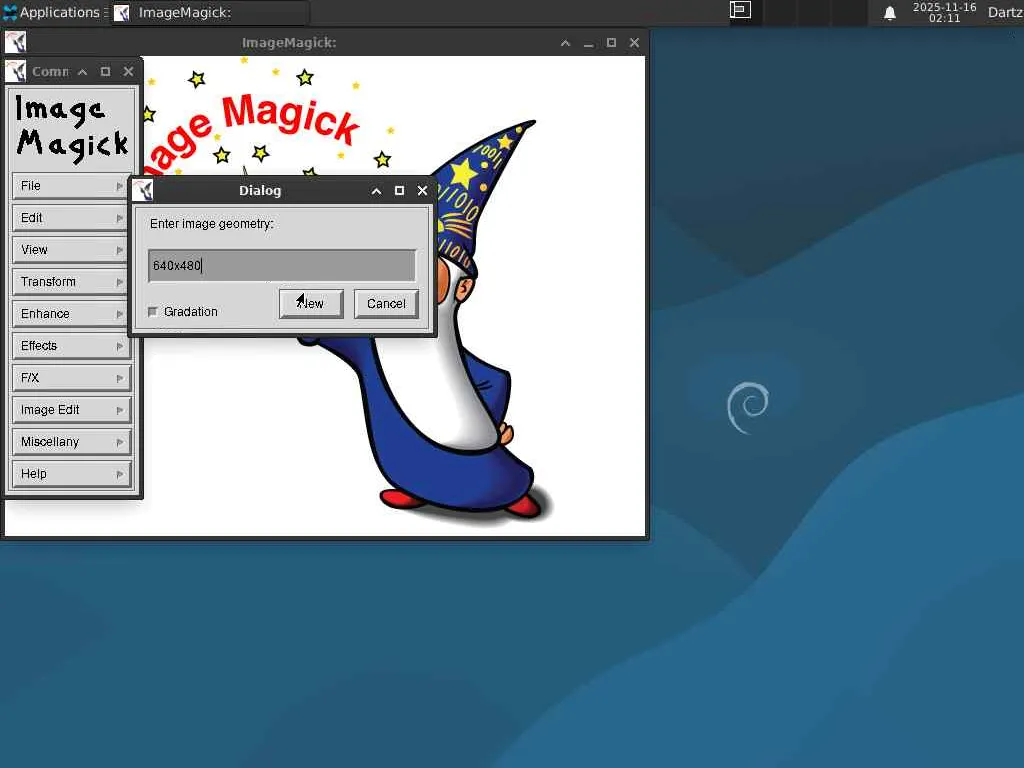Expand the File submenu arrow

click(x=120, y=186)
